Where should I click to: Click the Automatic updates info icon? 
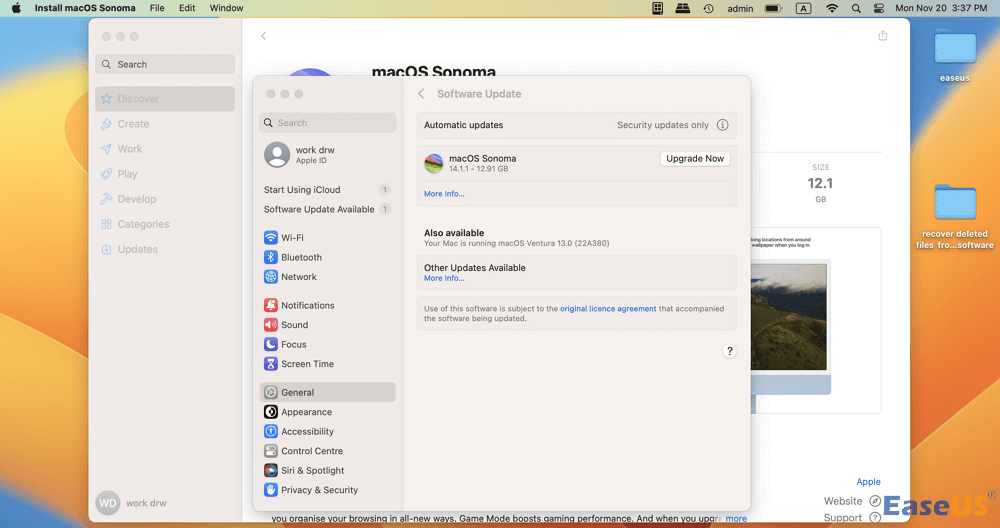(723, 125)
